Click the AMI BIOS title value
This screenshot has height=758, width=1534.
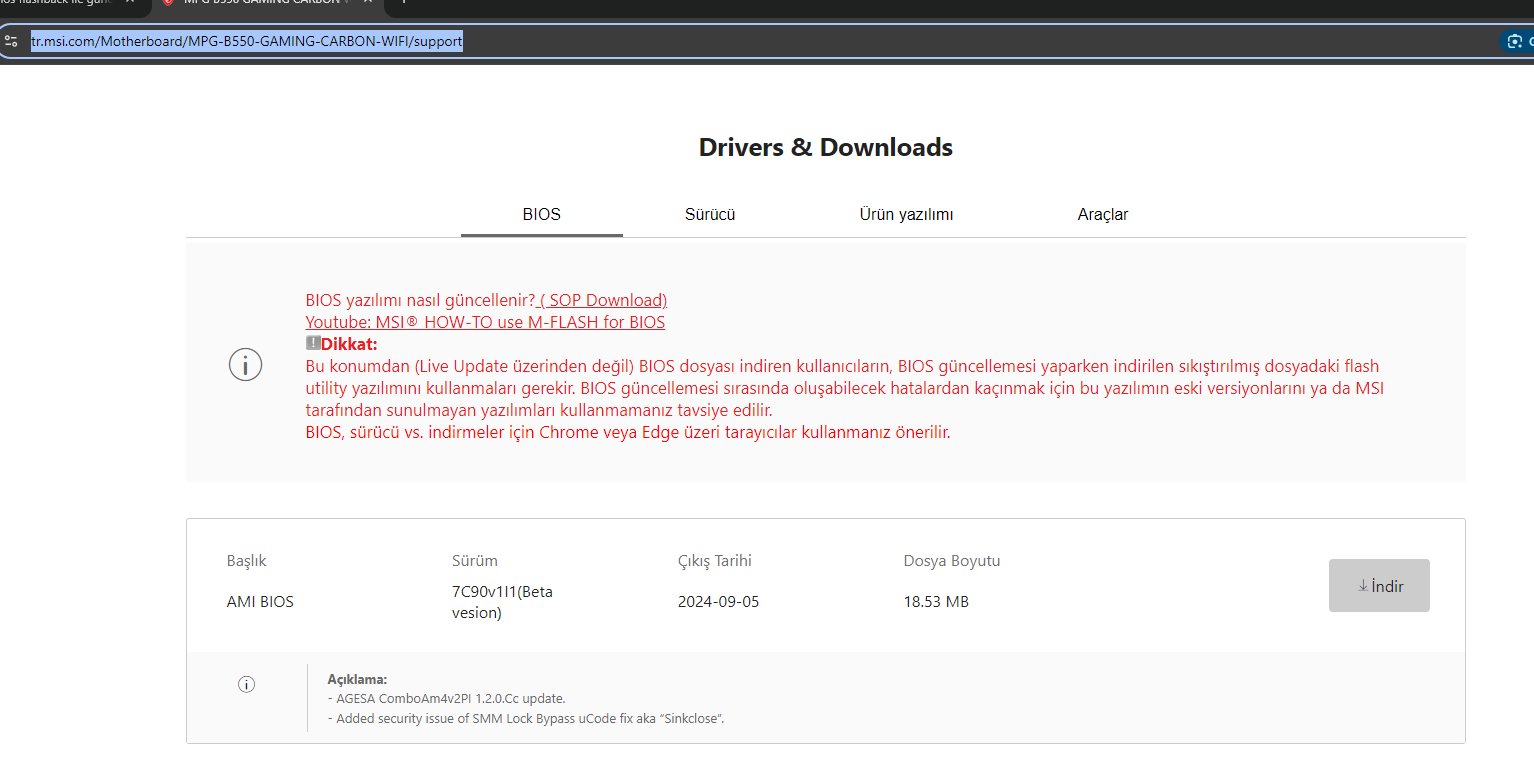click(x=261, y=602)
